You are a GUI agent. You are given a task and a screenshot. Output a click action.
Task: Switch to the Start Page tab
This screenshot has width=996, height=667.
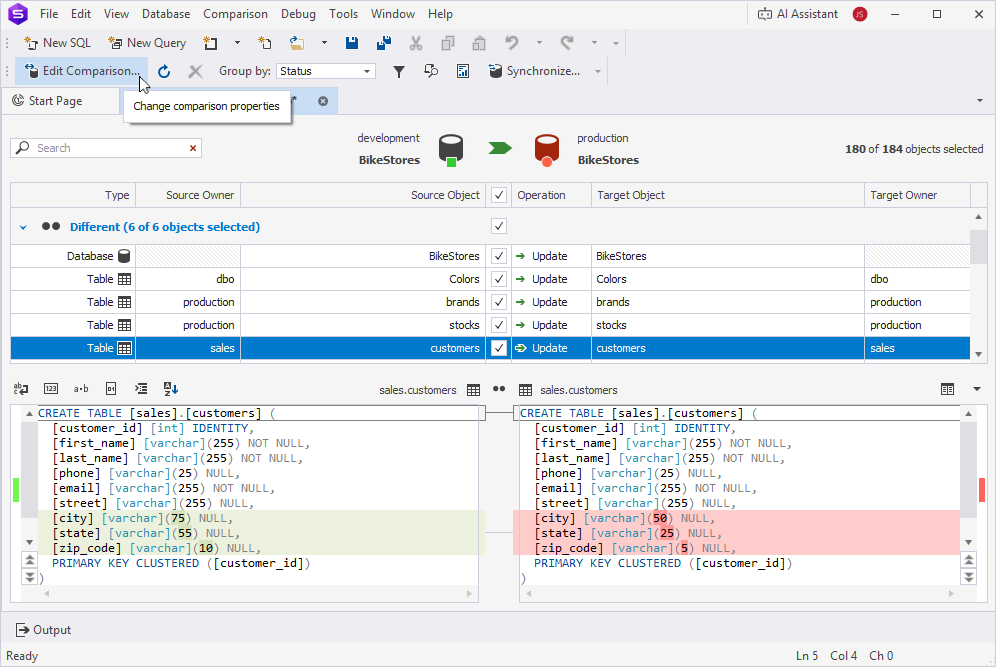point(62,100)
